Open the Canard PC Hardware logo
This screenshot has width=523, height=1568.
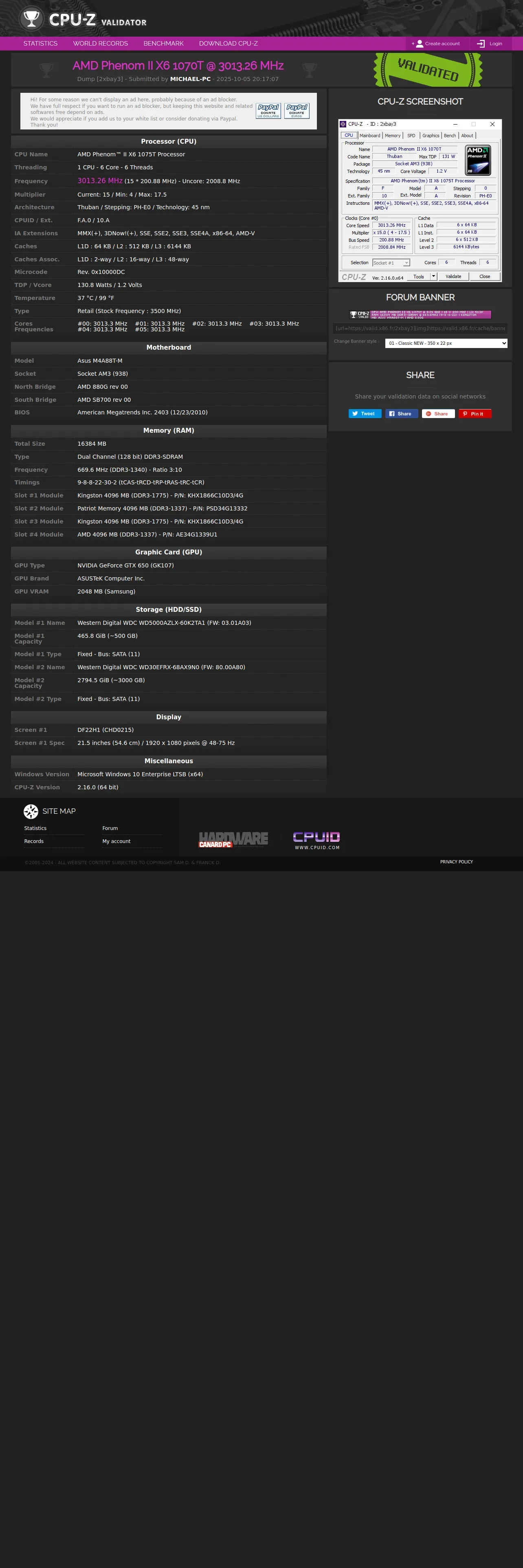[x=233, y=839]
